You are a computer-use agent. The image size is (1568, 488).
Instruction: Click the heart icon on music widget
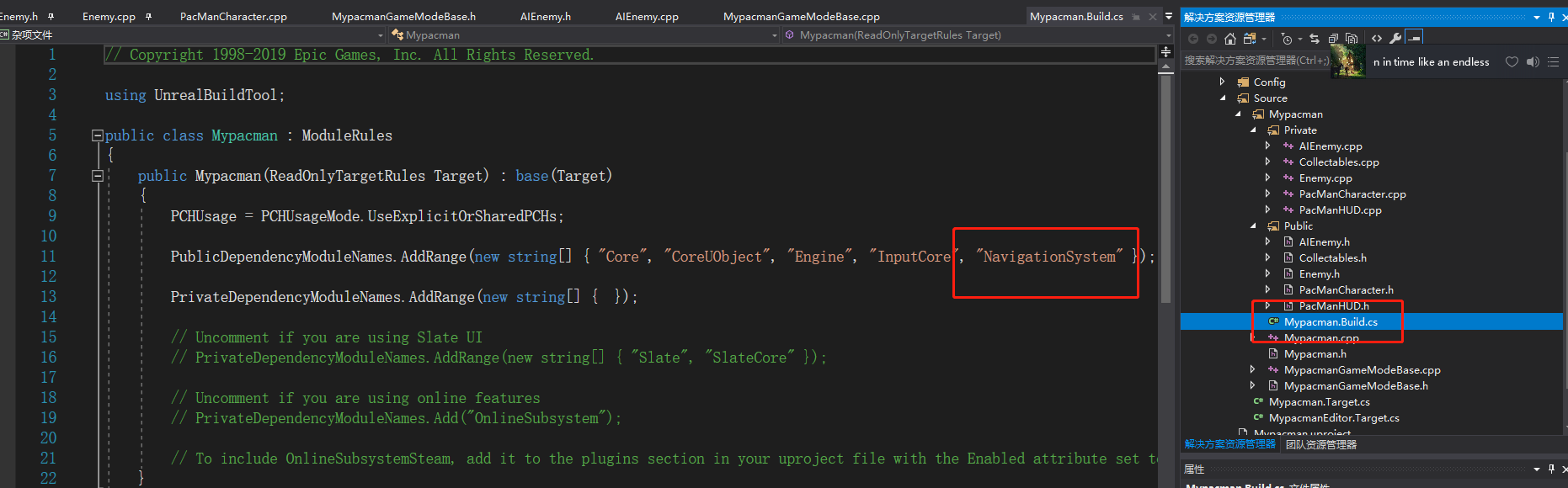pyautogui.click(x=1512, y=62)
